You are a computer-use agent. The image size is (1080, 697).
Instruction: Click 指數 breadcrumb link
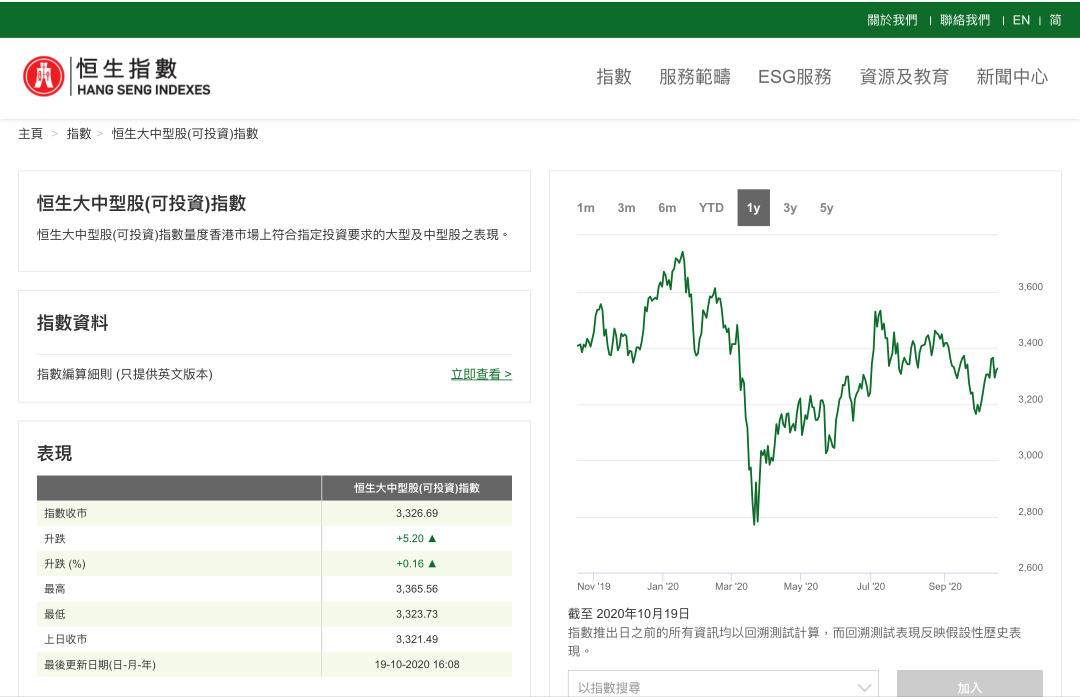pos(79,134)
